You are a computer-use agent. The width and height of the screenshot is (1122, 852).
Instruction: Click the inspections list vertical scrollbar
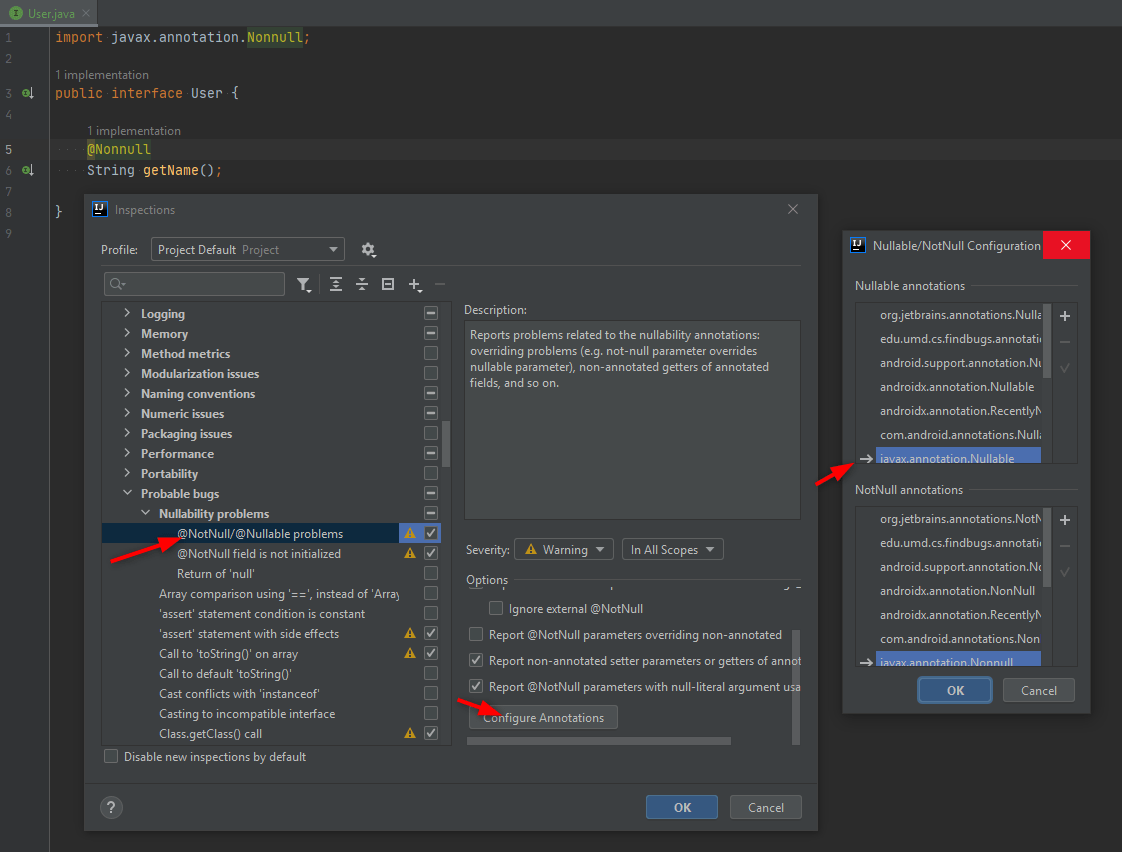(x=446, y=445)
